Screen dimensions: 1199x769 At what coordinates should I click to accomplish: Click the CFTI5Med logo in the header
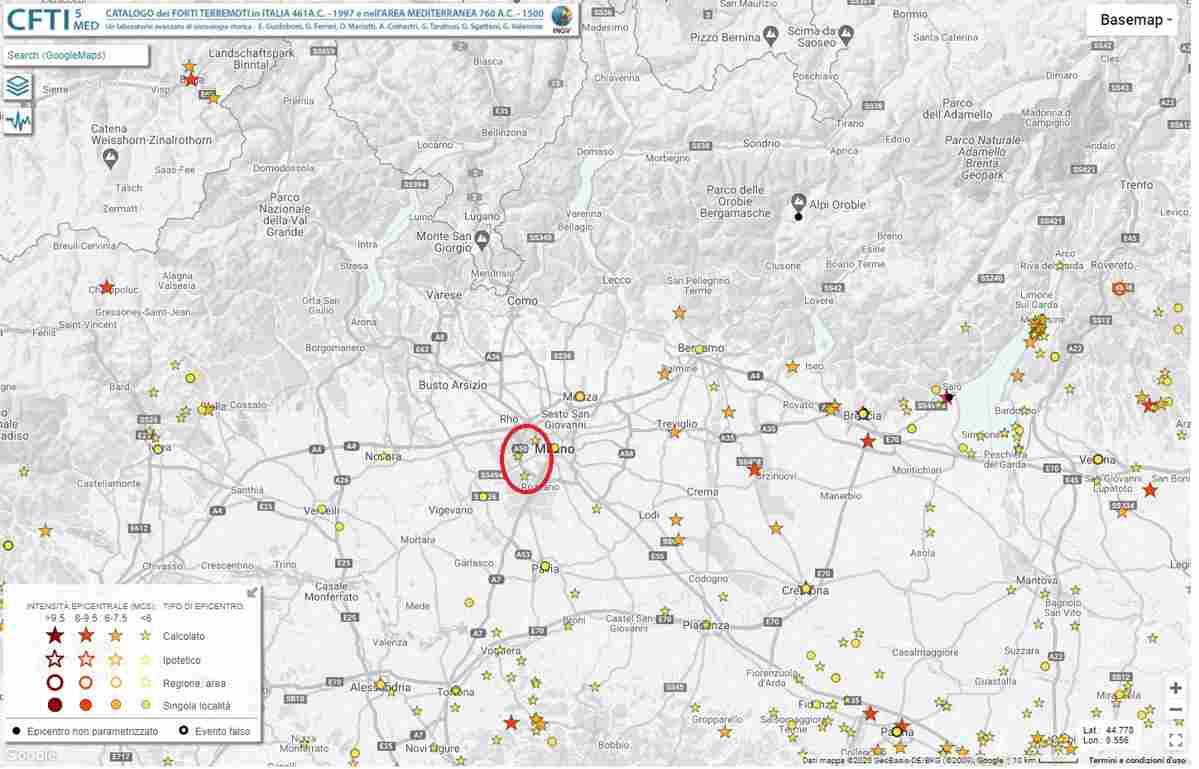(52, 19)
